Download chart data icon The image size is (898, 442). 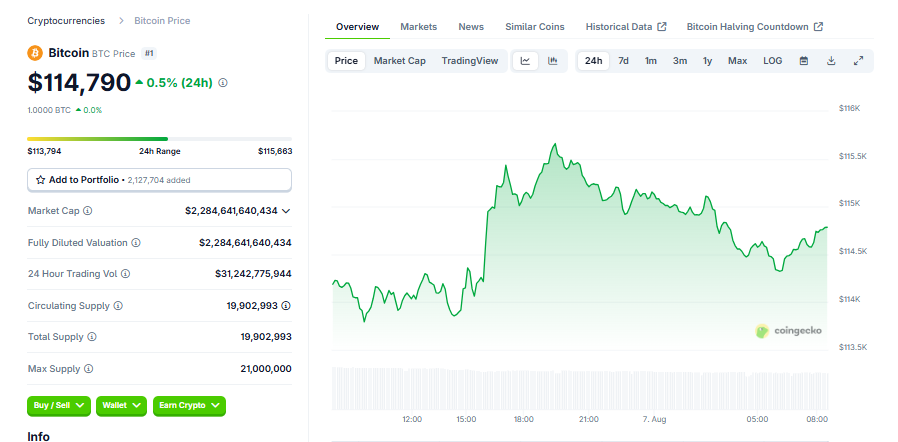coord(831,61)
